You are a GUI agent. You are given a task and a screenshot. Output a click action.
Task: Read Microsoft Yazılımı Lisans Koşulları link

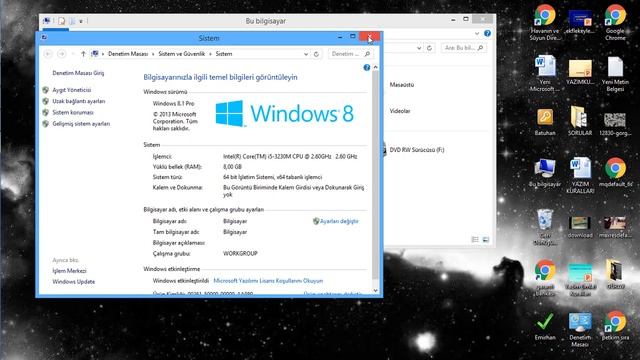pos(268,281)
